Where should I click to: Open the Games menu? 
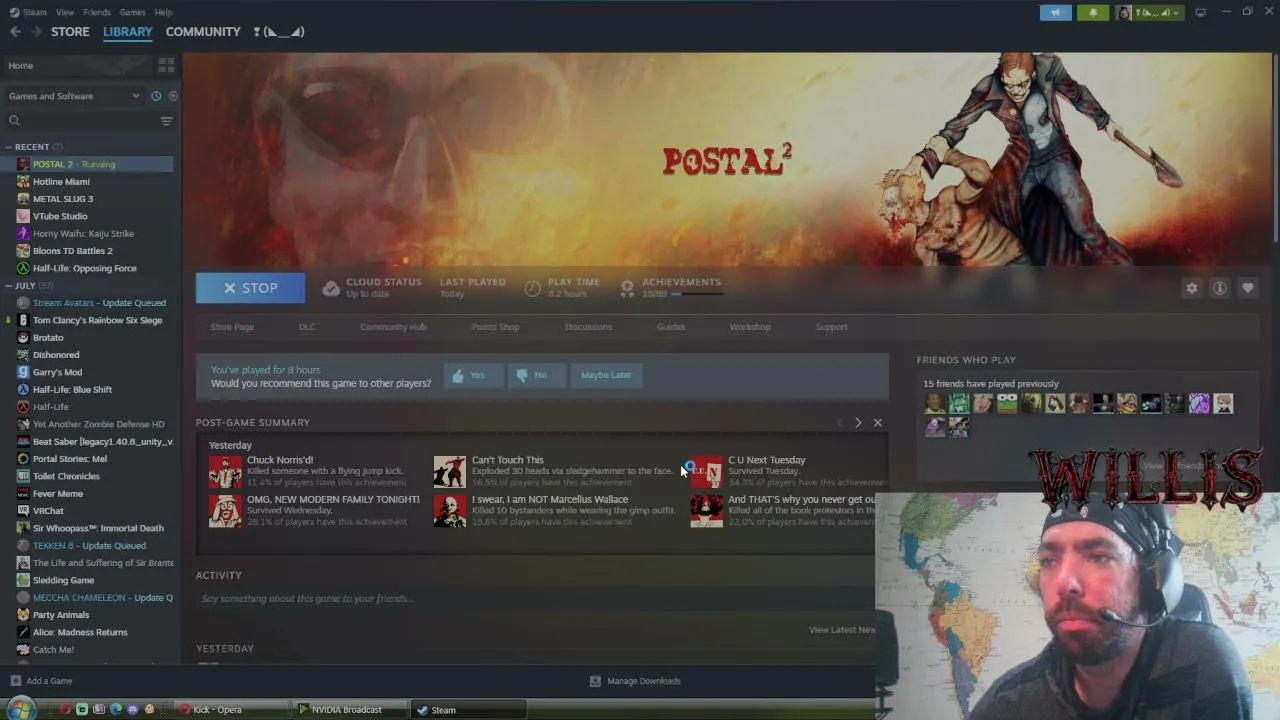[132, 12]
